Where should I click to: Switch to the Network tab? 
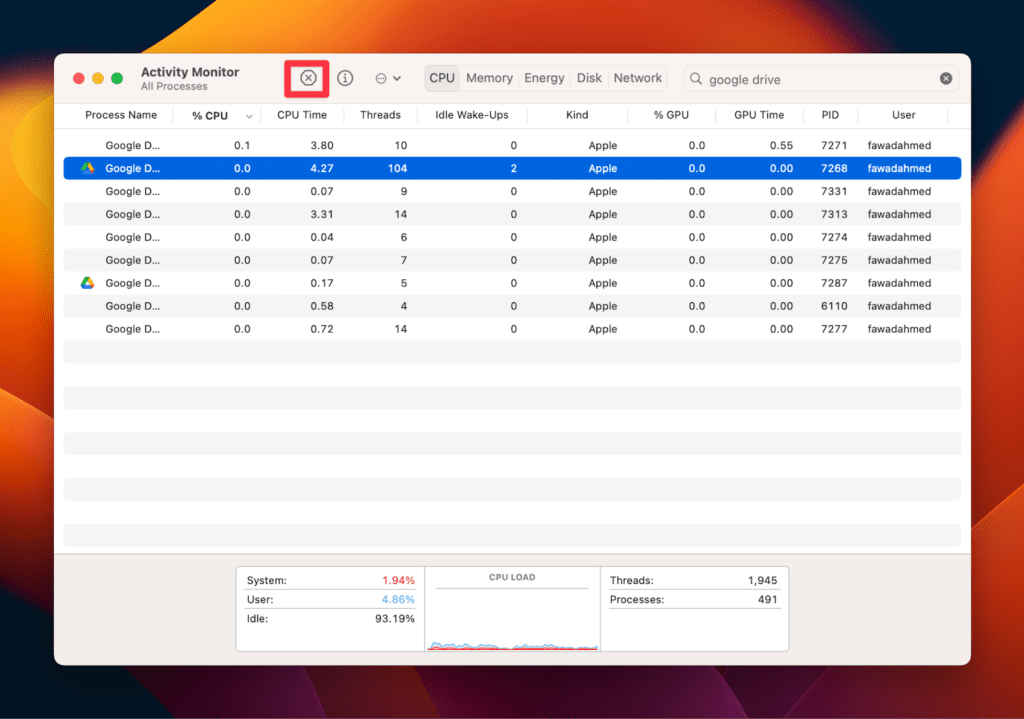tap(637, 78)
